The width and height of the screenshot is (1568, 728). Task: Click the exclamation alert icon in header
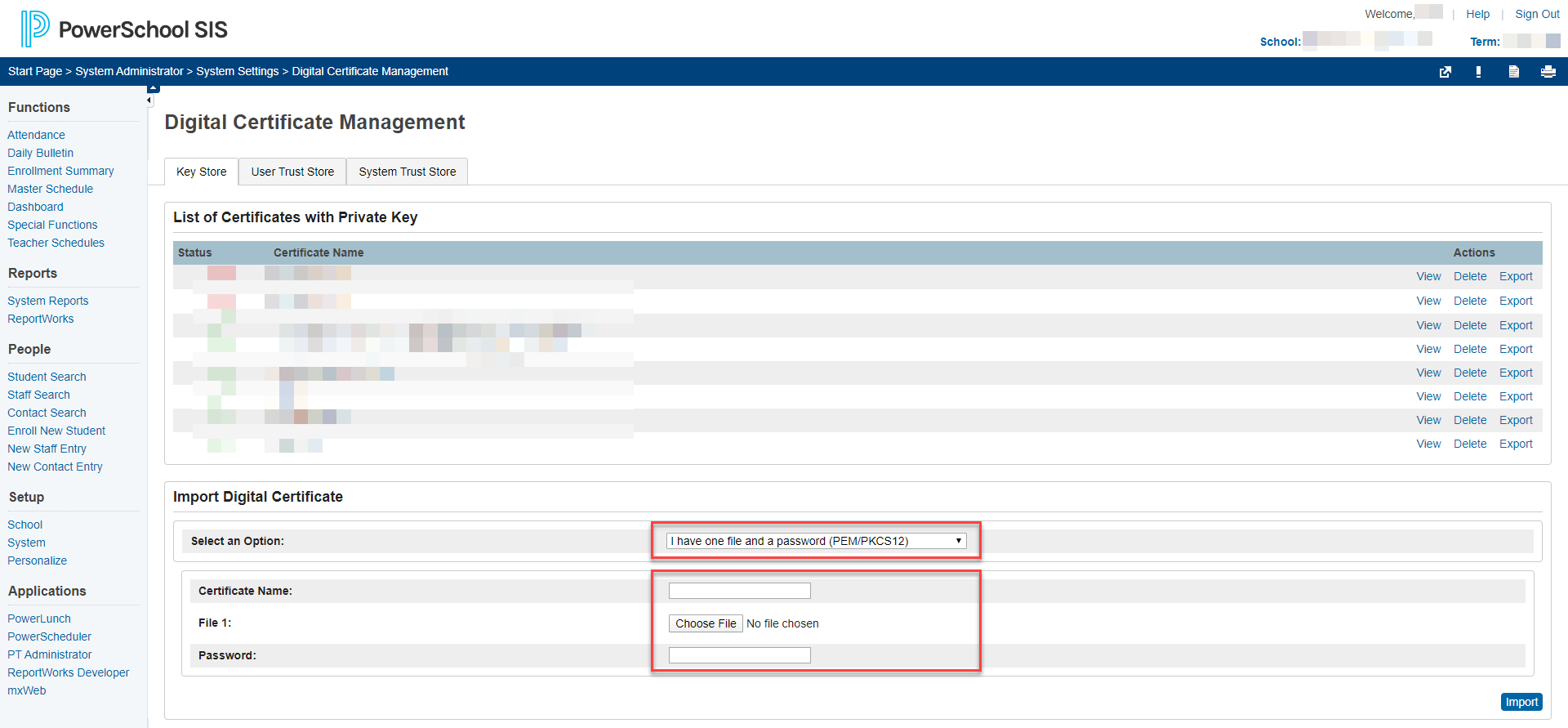[1478, 72]
